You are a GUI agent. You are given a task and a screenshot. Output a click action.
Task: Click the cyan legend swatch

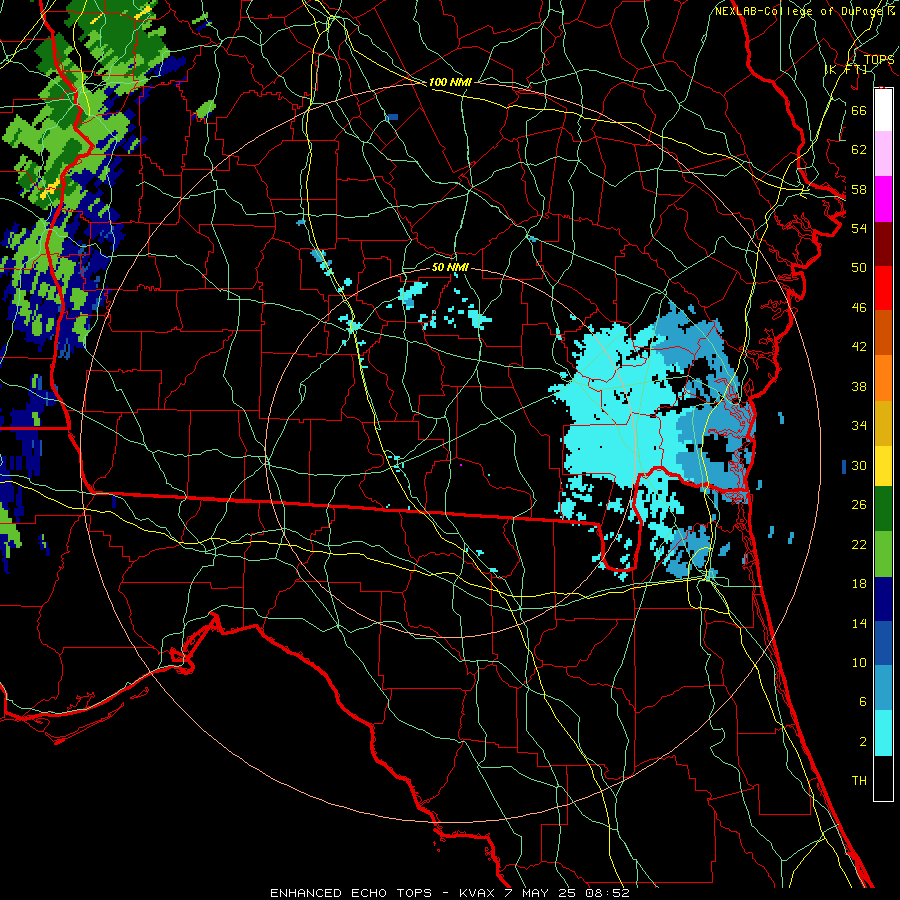tap(883, 733)
